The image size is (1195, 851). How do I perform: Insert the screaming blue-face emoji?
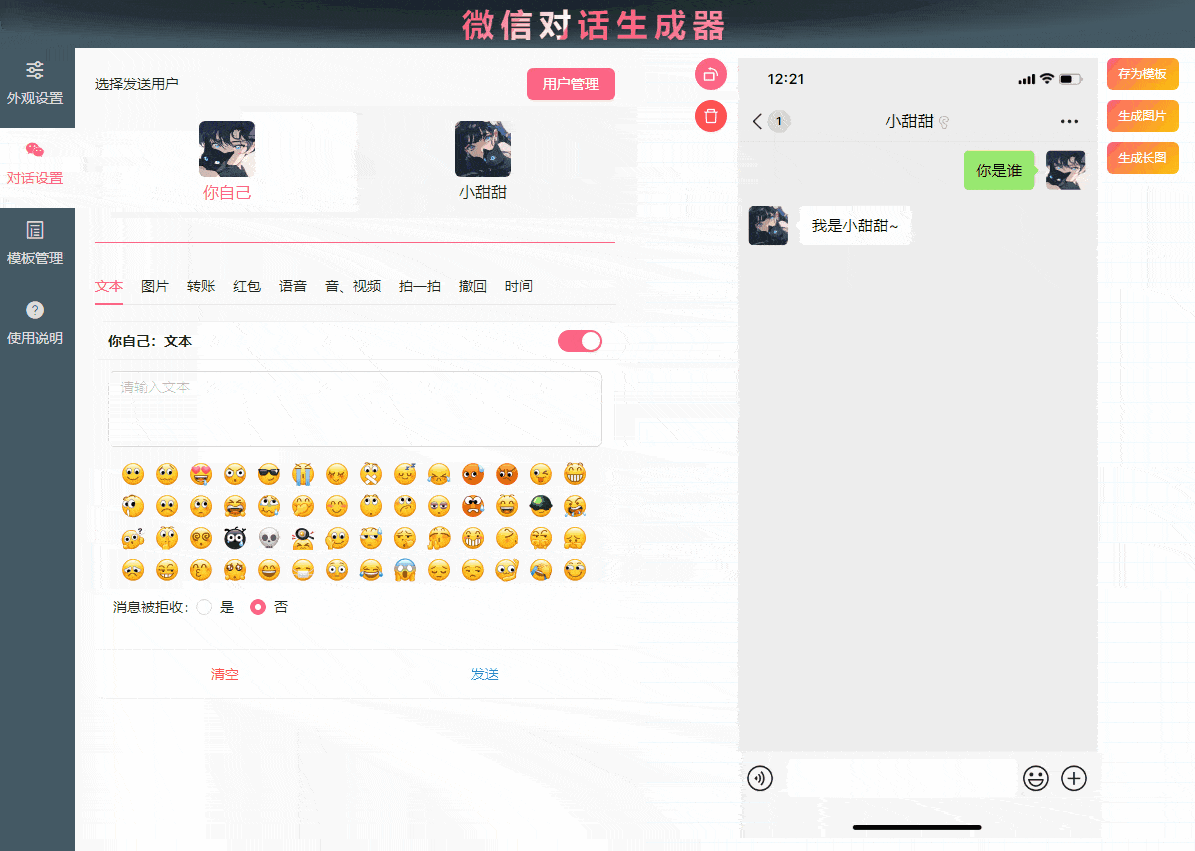[x=405, y=570]
